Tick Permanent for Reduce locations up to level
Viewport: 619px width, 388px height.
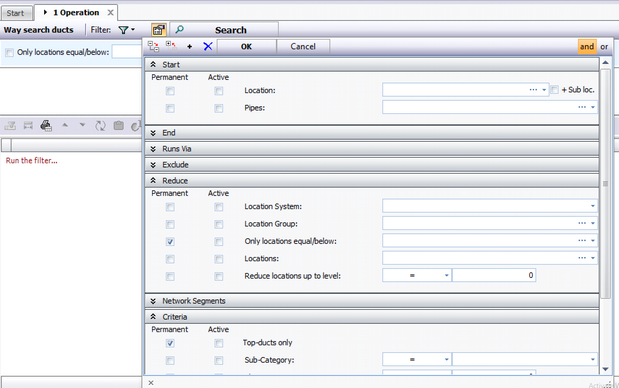170,277
